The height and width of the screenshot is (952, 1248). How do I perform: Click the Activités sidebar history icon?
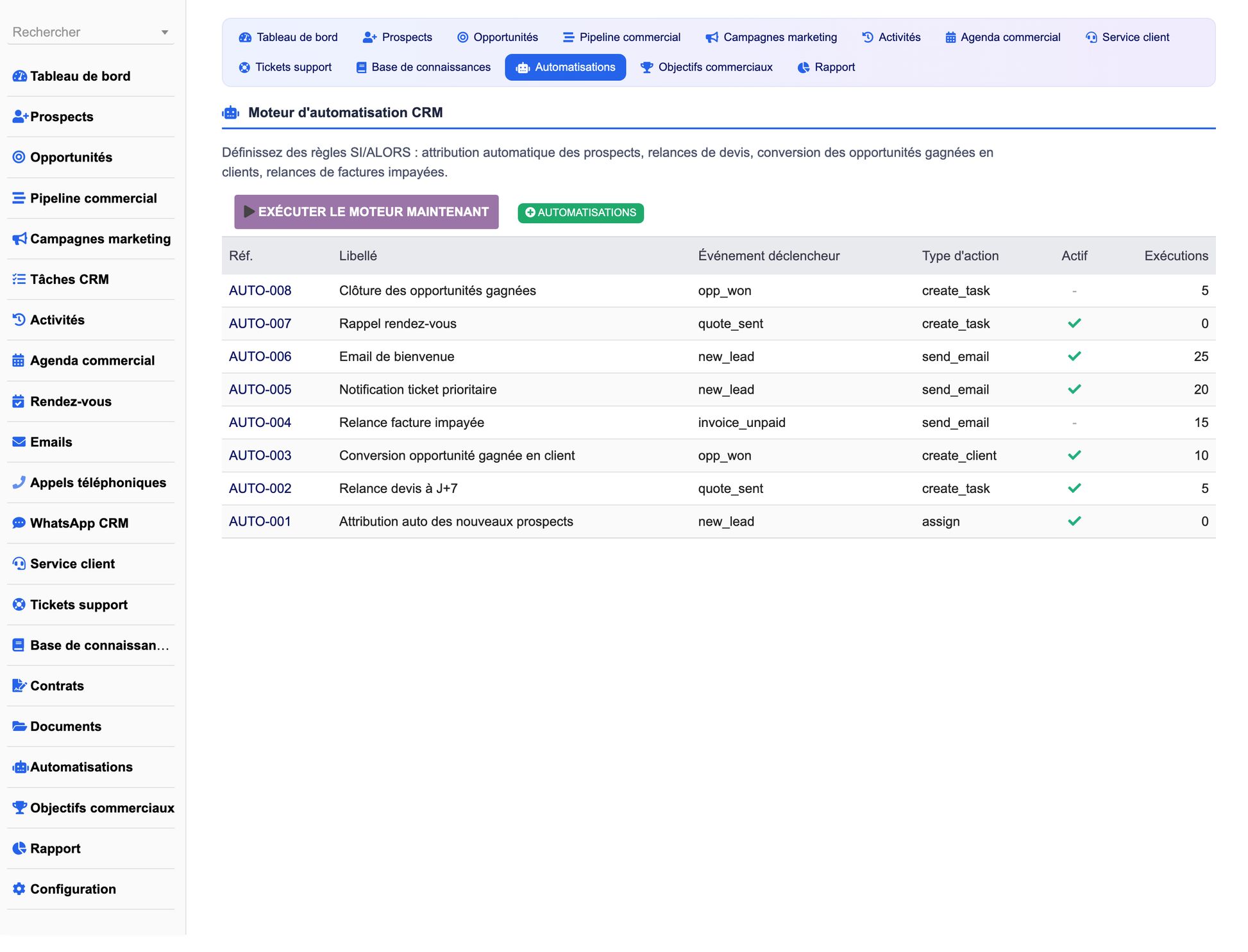19,320
